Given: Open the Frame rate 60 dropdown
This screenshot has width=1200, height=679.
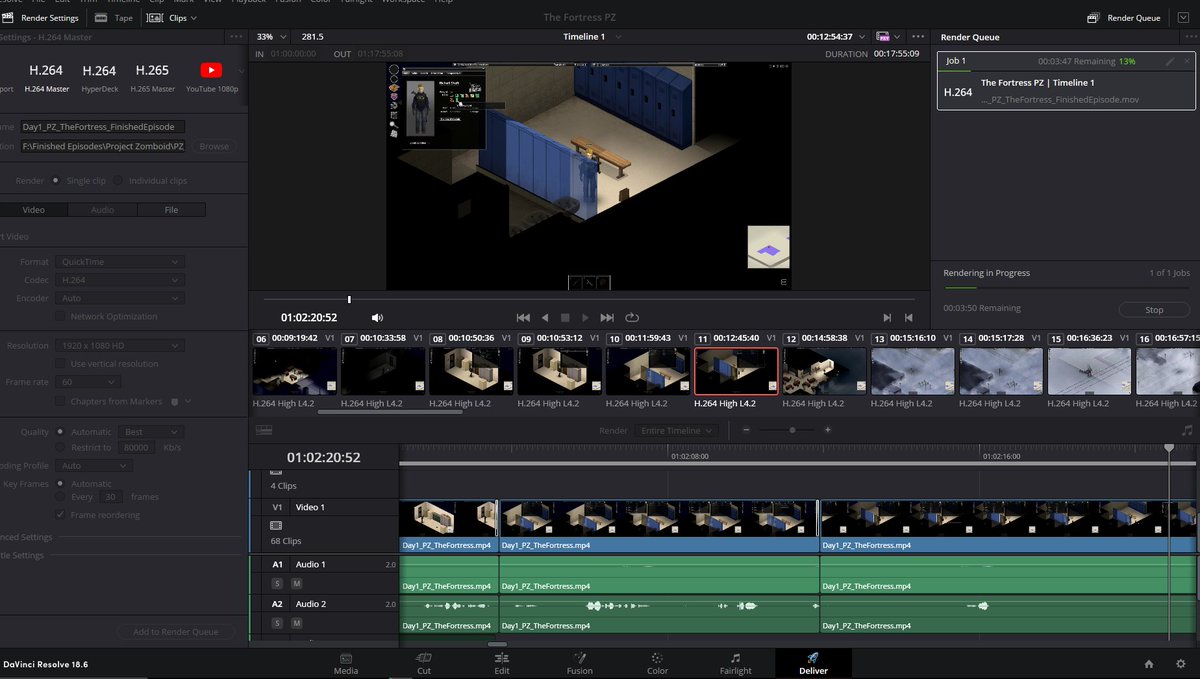Looking at the screenshot, I should [x=88, y=382].
